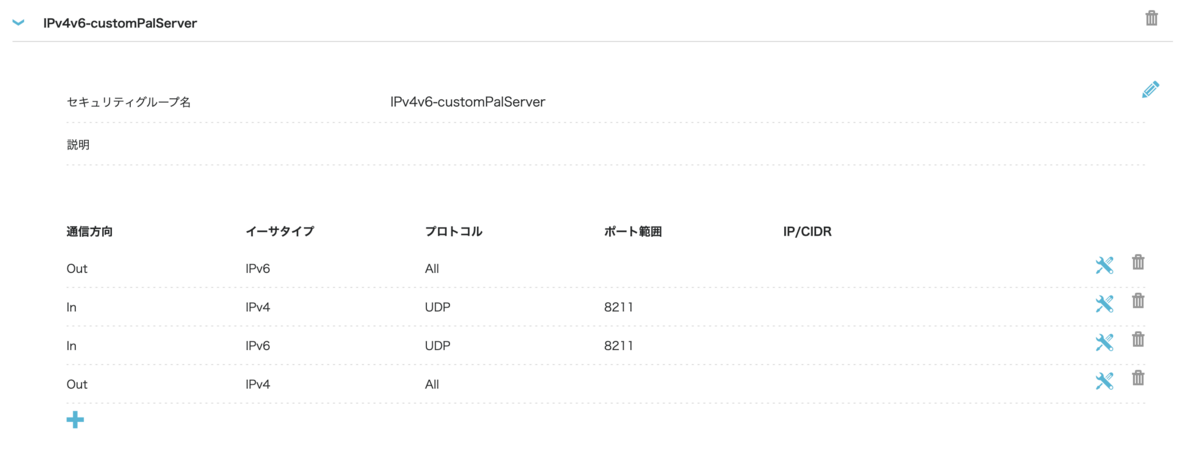The width and height of the screenshot is (1200, 461).
Task: Edit the In IPv6 UDP 8211 rule
Action: (1104, 342)
